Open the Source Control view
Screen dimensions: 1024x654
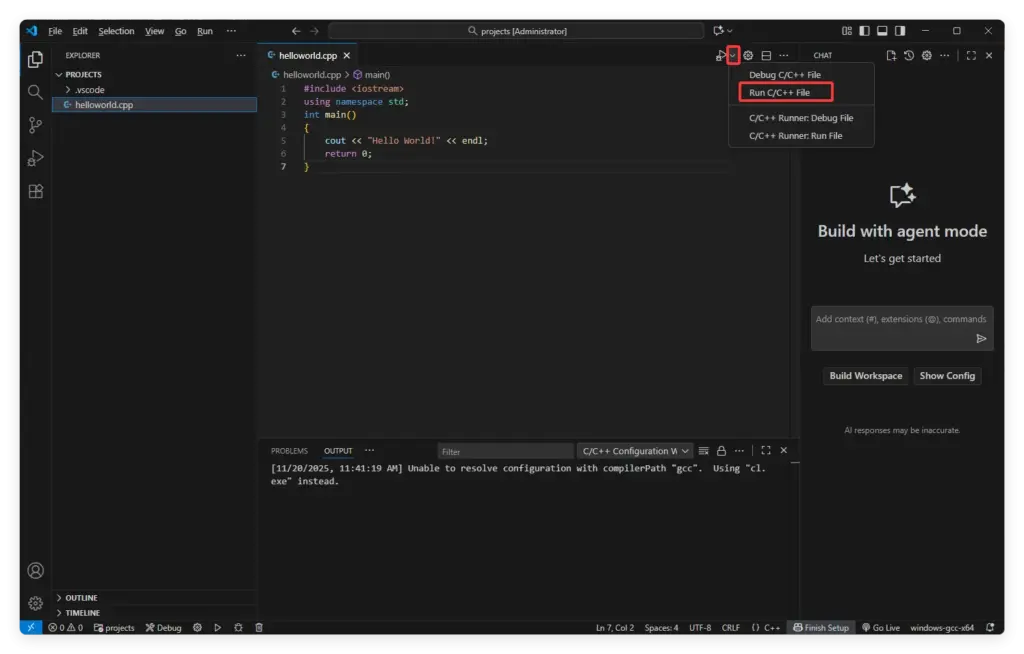pyautogui.click(x=35, y=125)
